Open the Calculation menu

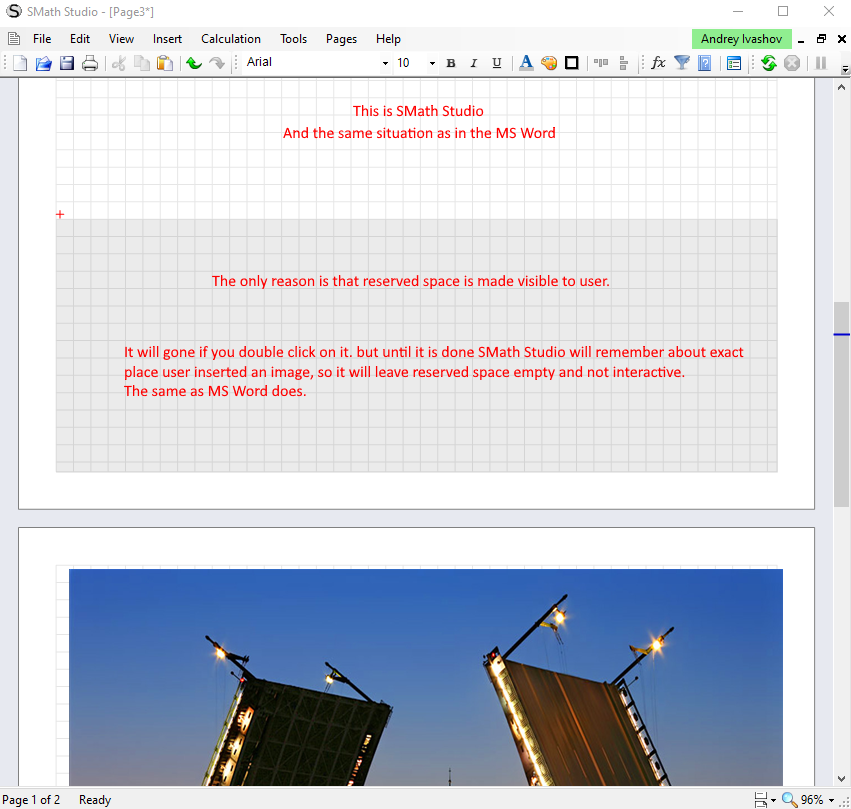tap(231, 39)
